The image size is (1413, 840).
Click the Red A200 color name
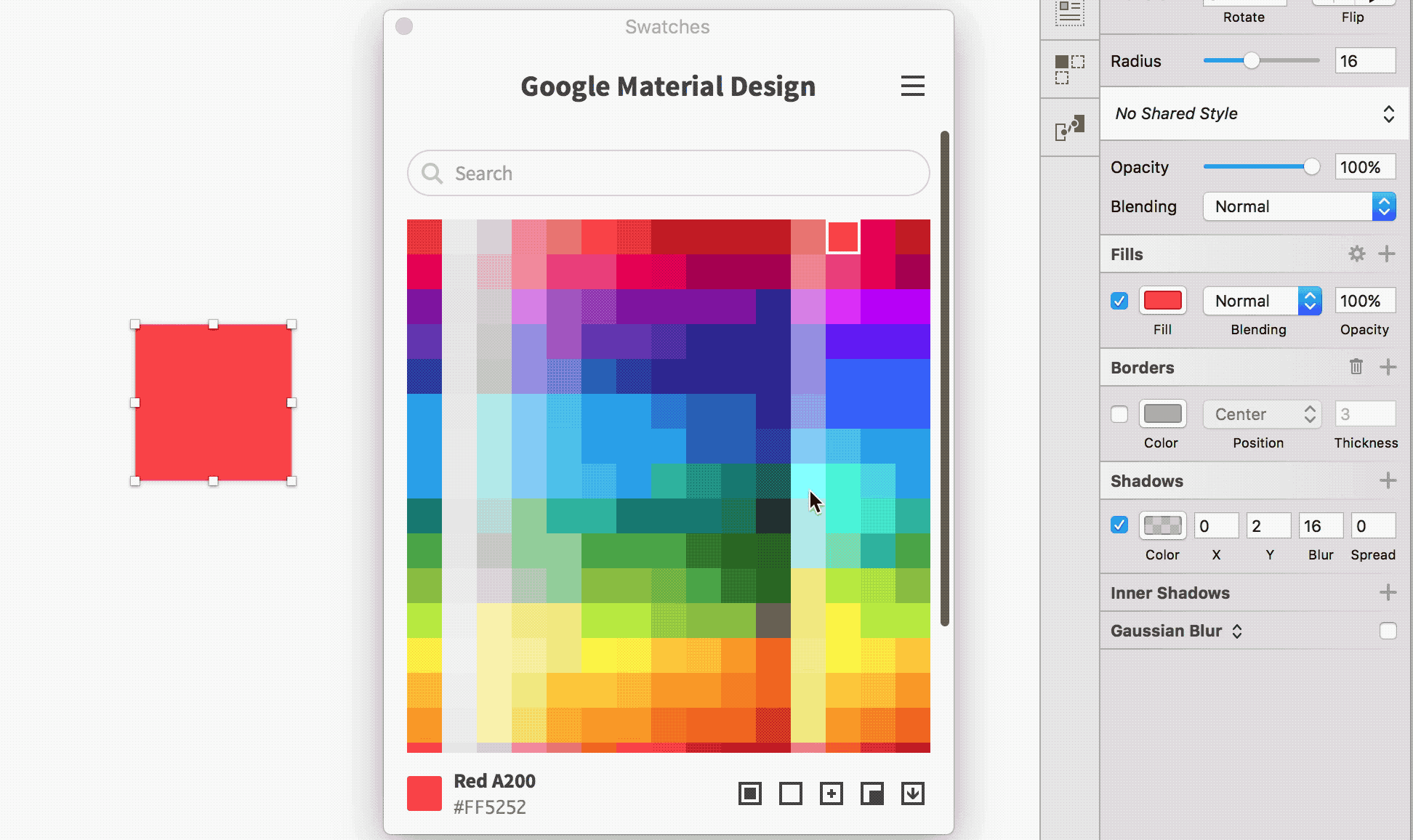click(495, 781)
